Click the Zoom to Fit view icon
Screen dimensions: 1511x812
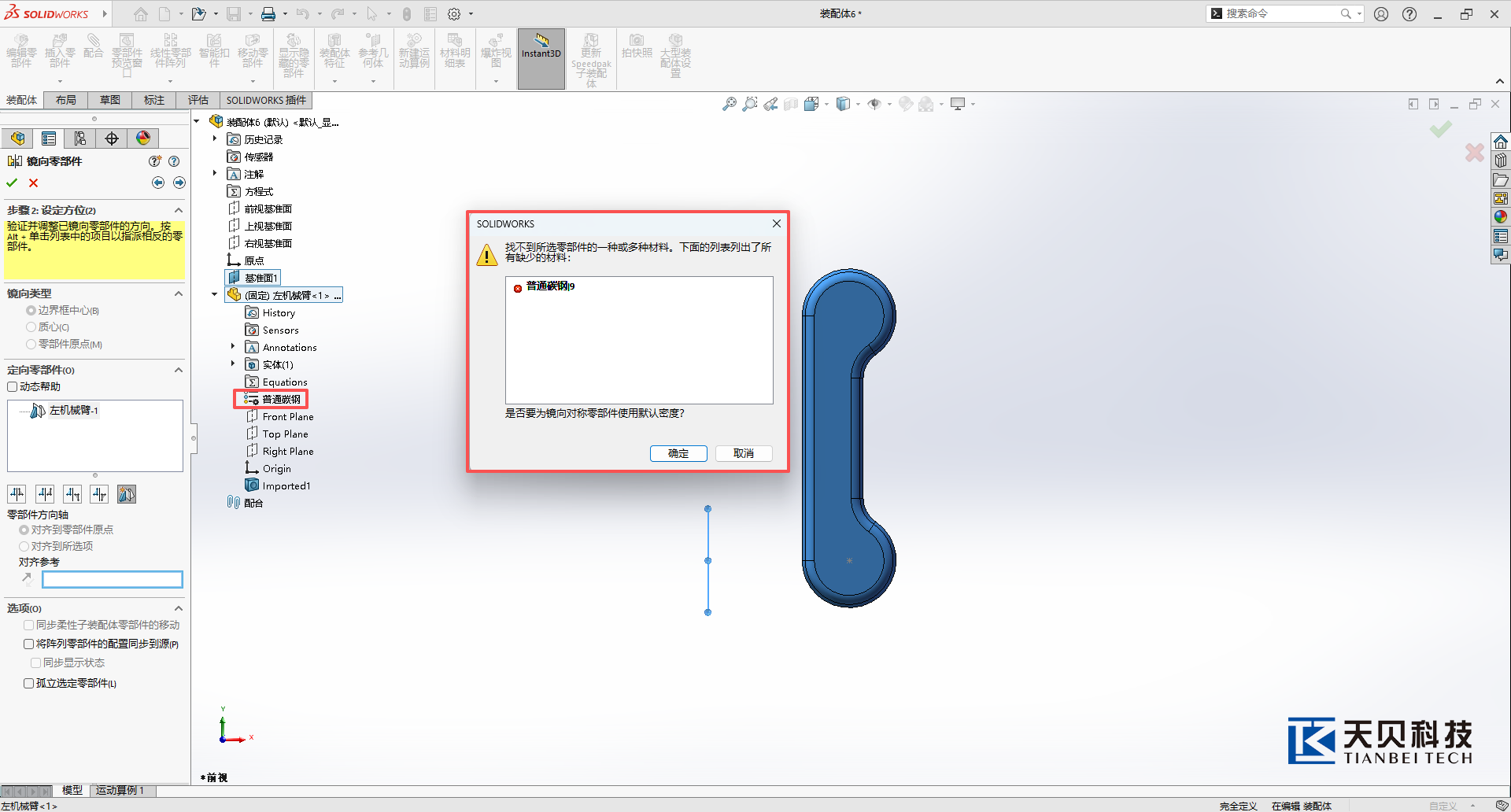tap(730, 104)
